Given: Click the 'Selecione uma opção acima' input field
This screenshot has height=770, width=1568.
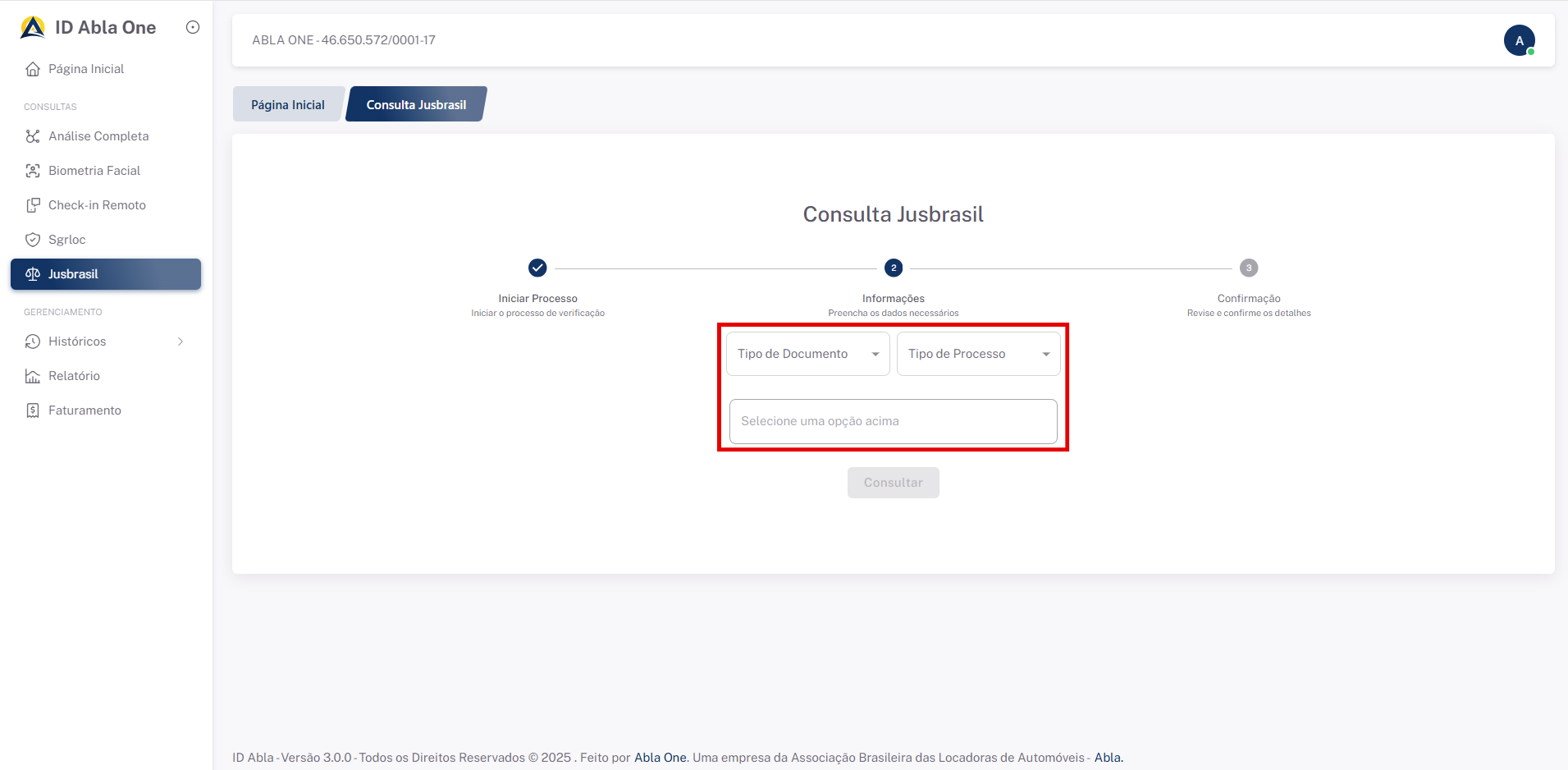Looking at the screenshot, I should (893, 421).
